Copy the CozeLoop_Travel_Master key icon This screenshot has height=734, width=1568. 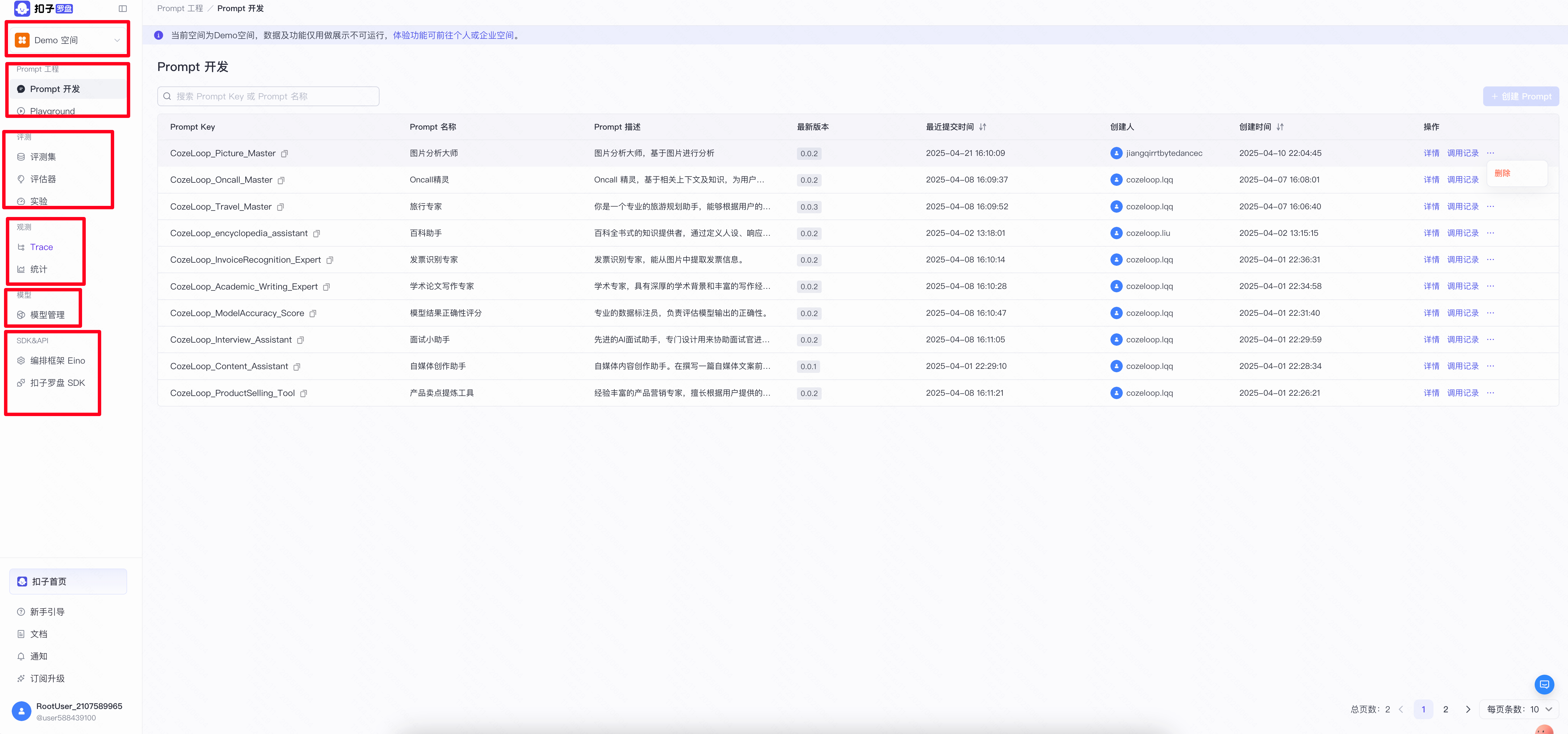pyautogui.click(x=280, y=207)
